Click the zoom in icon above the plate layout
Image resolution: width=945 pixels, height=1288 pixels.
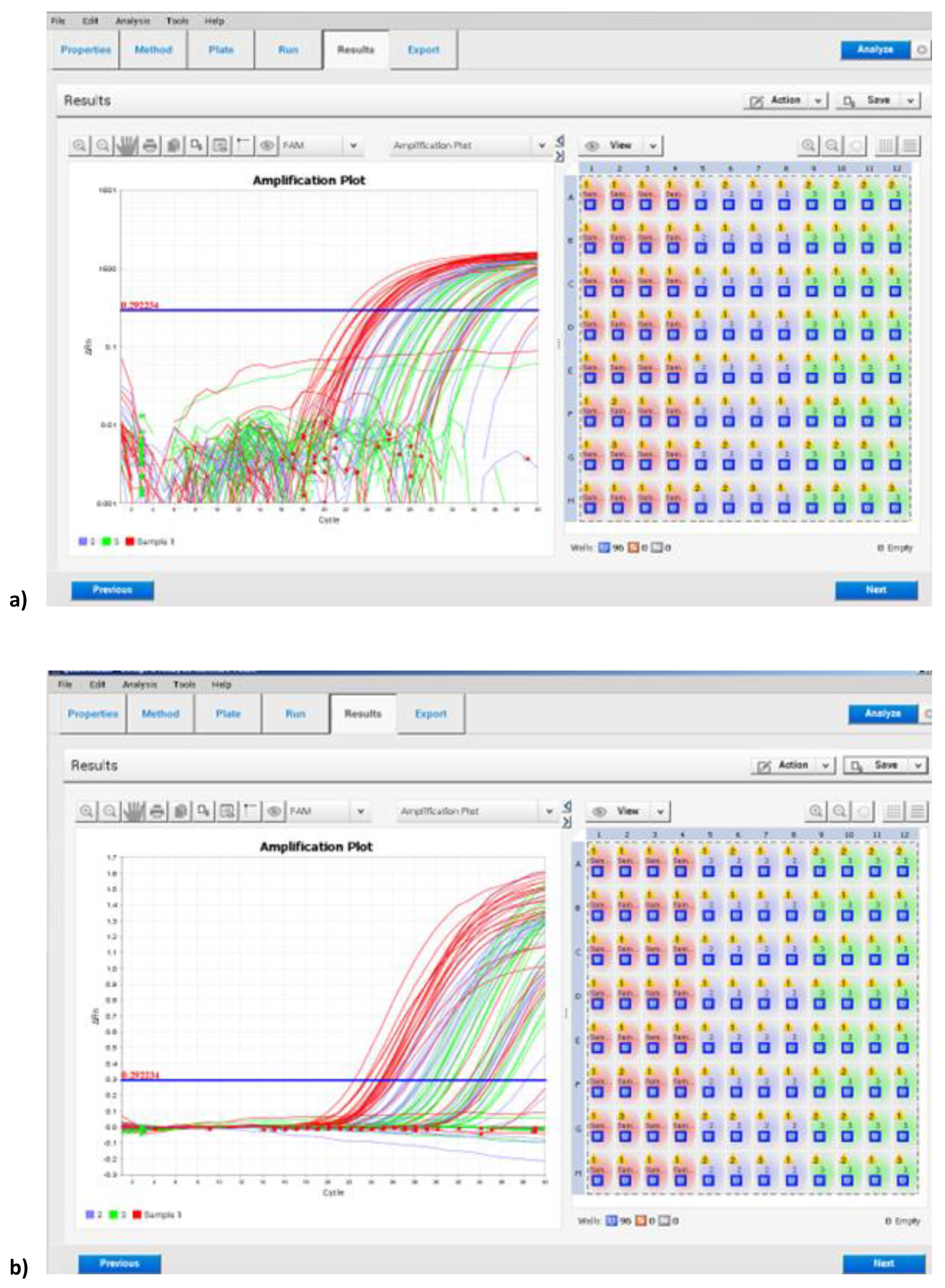tap(809, 146)
